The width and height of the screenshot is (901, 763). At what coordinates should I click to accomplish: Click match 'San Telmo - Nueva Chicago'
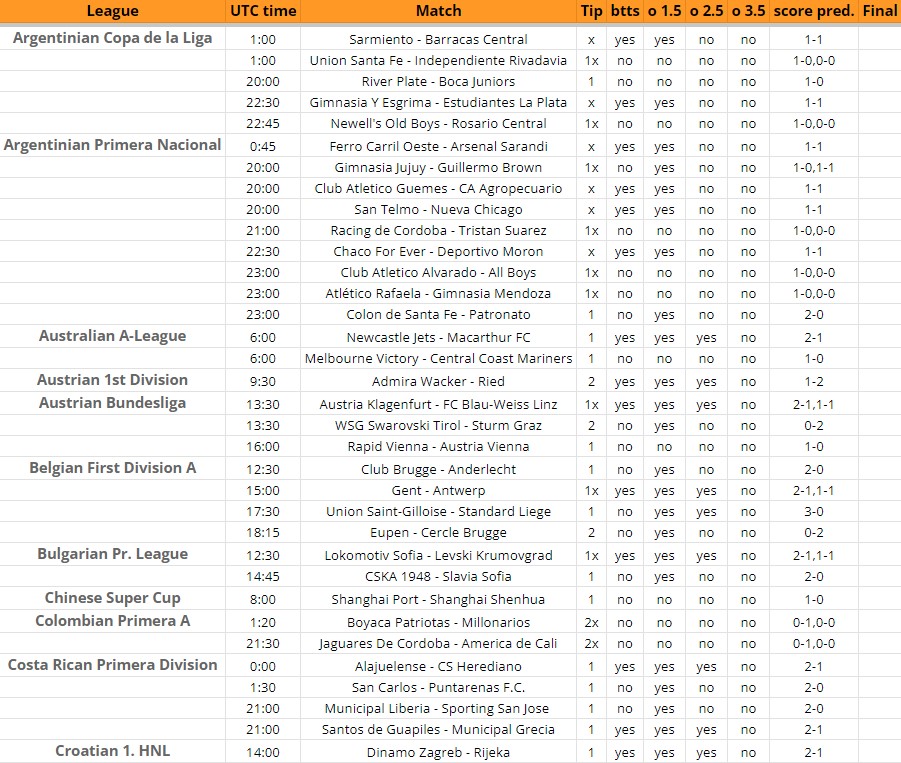point(438,210)
